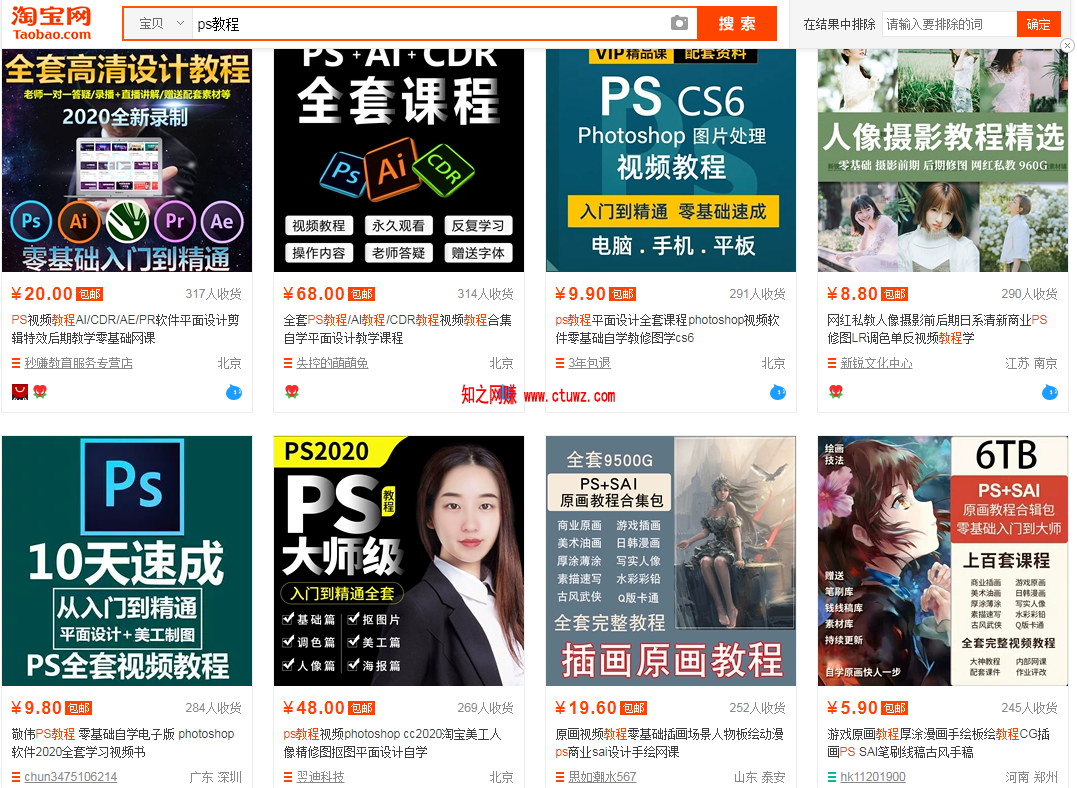The image size is (1077, 788).
Task: Click 包邮 badge next to ¥19.60
Action: tap(633, 708)
